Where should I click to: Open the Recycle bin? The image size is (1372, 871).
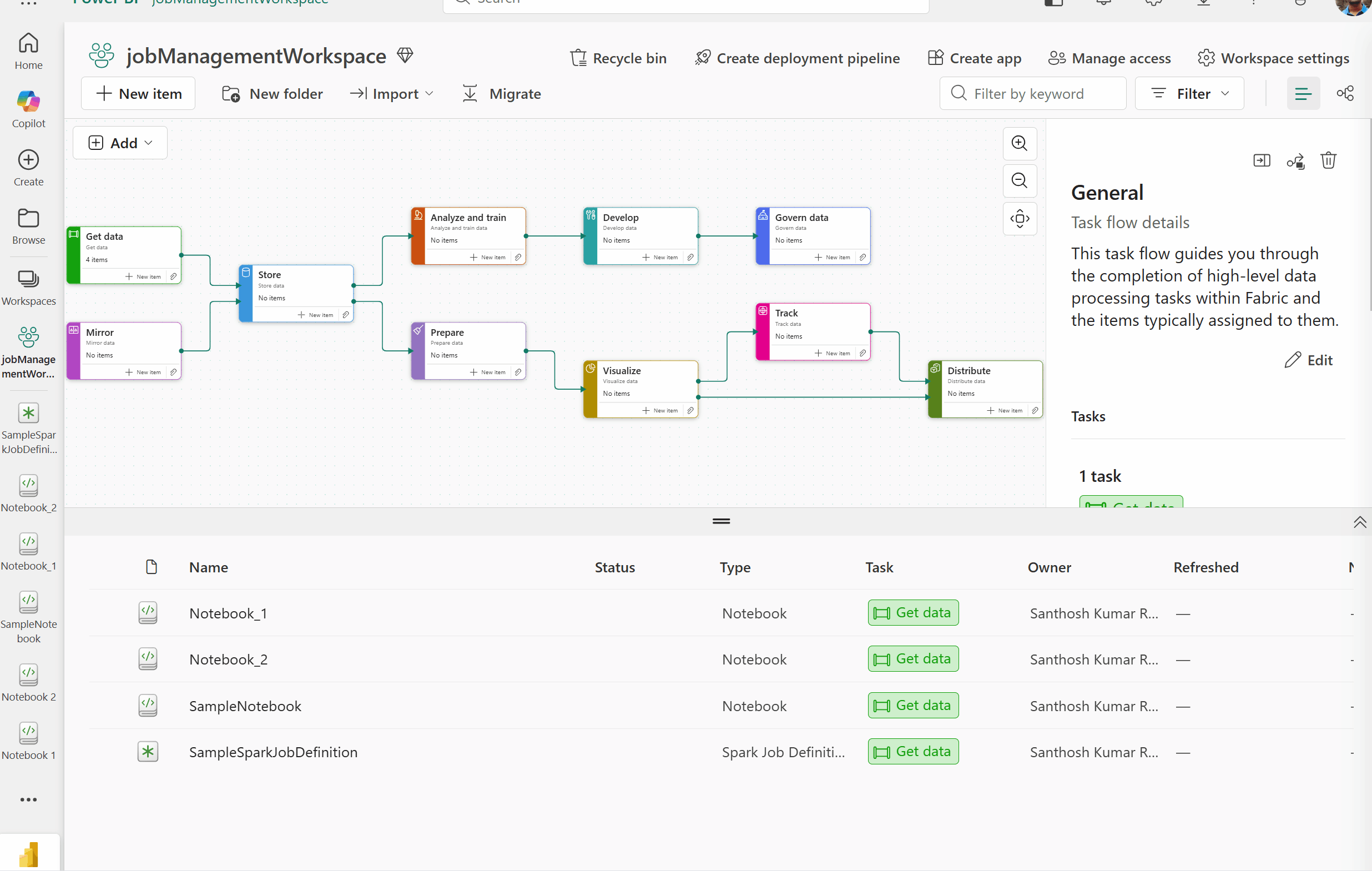tap(618, 58)
